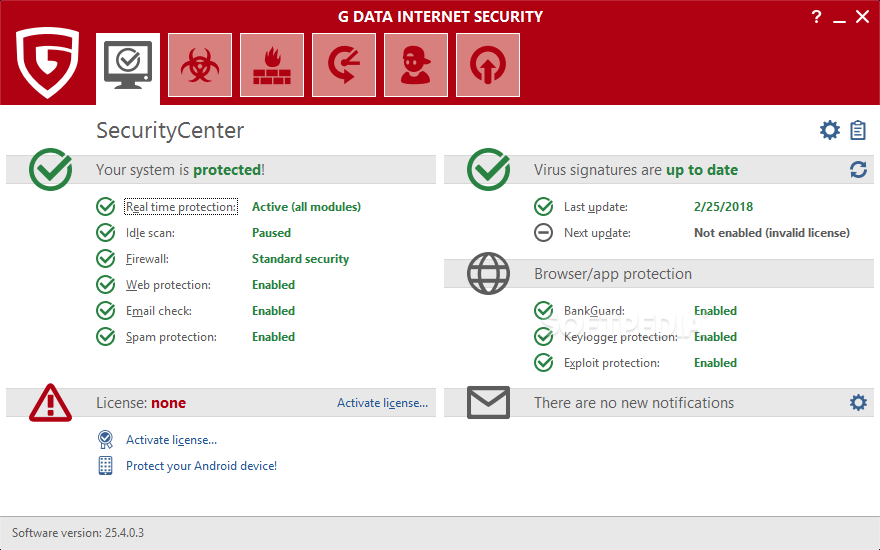Screen dimensions: 880x550
Task: Click the Spam protection check icon
Action: tap(106, 336)
